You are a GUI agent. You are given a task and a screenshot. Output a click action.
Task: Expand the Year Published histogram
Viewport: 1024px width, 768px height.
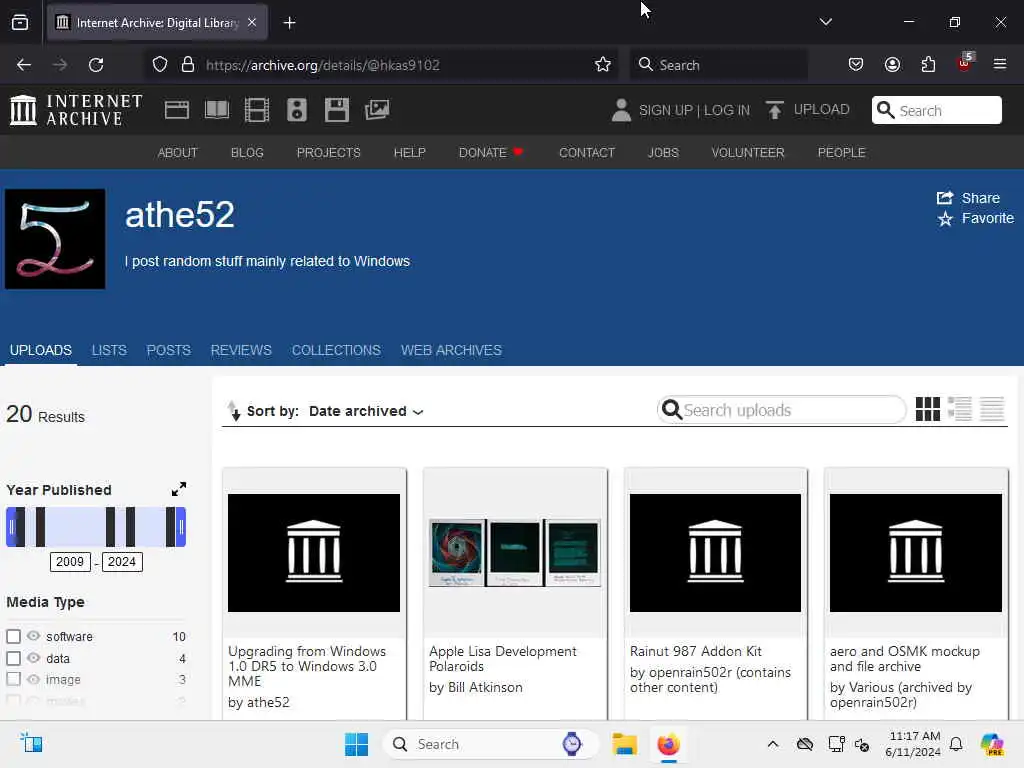click(178, 489)
